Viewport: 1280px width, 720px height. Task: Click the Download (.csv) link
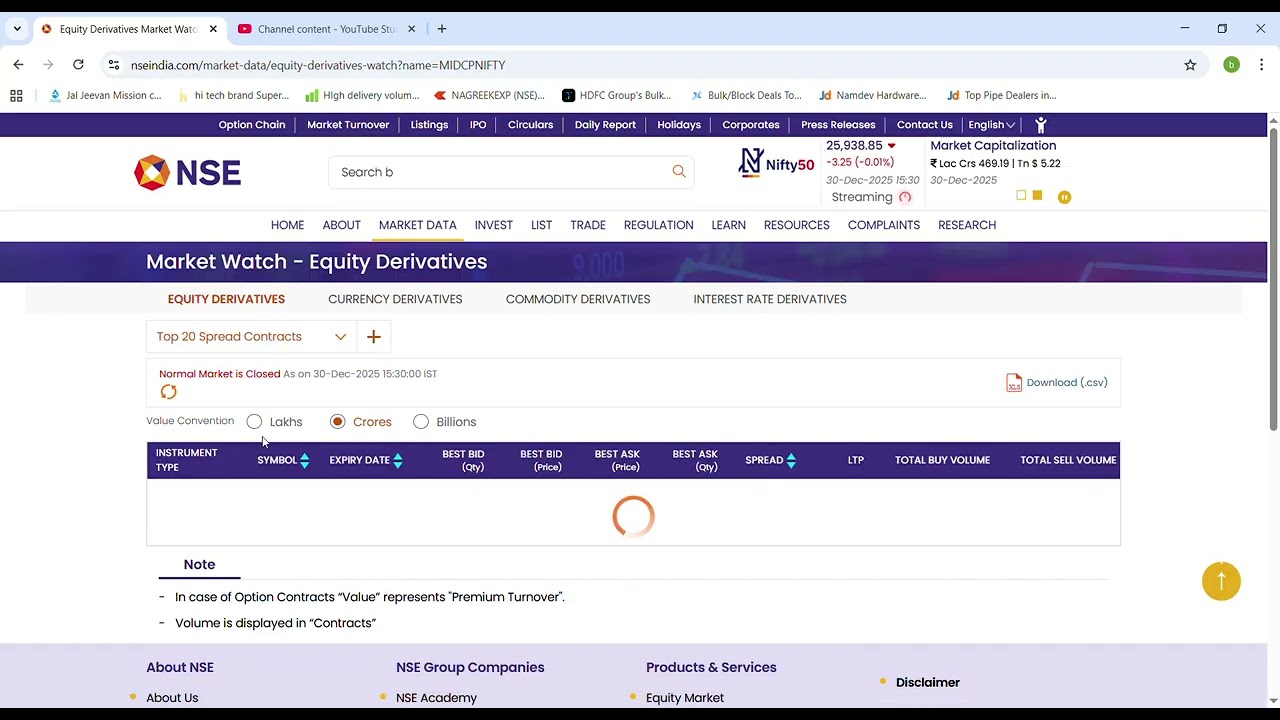coord(1067,383)
